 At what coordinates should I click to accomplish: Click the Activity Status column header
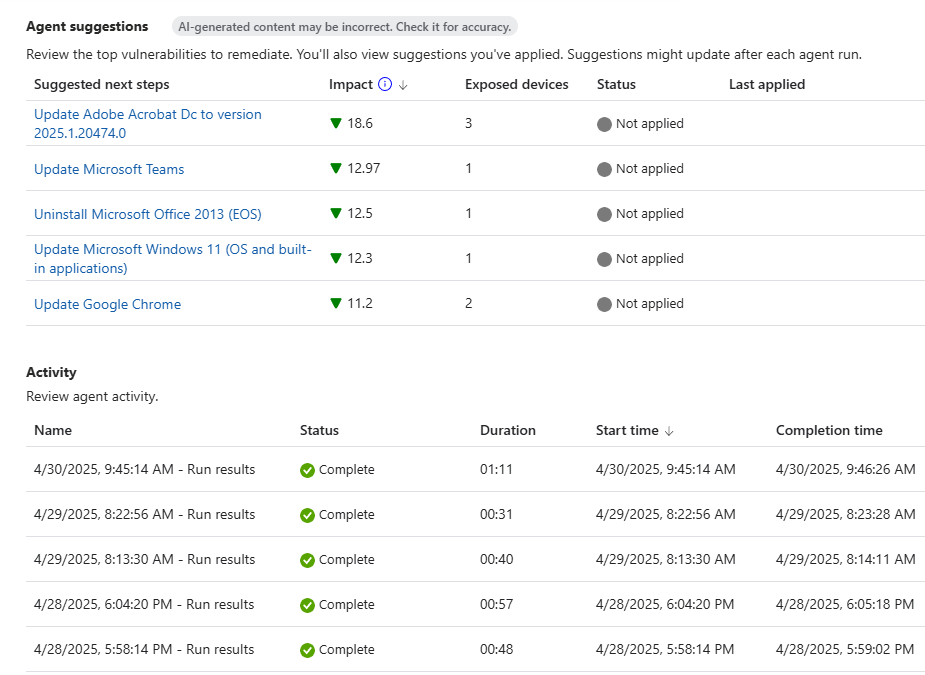[x=319, y=430]
